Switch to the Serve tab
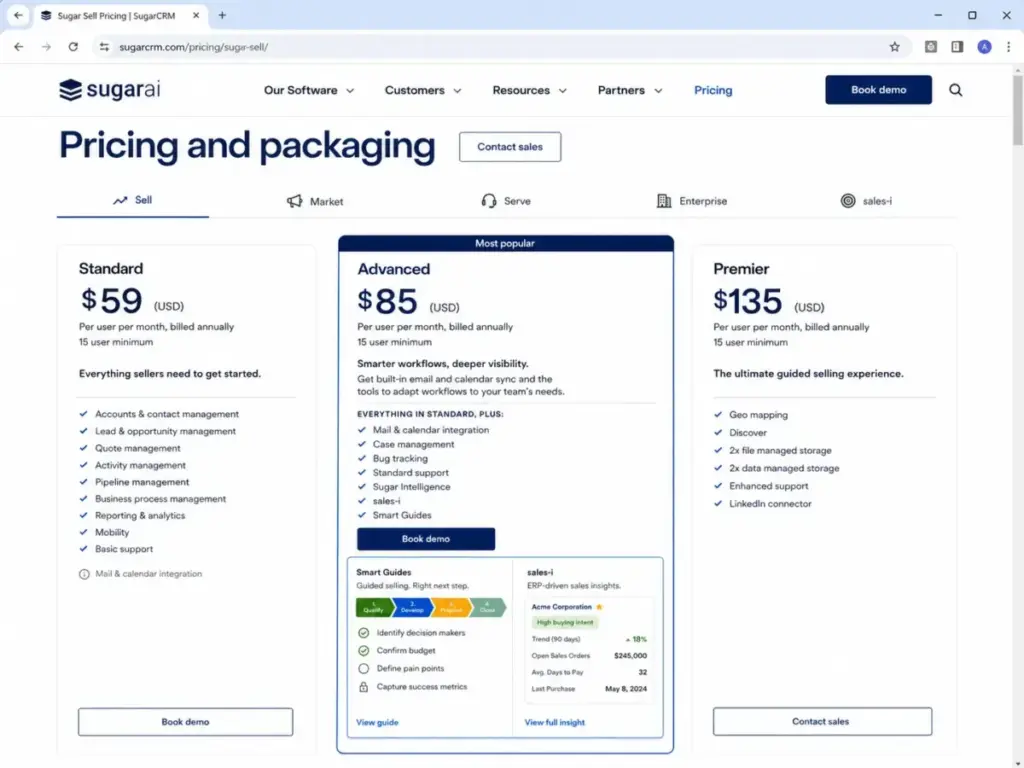1024x768 pixels. pos(506,201)
